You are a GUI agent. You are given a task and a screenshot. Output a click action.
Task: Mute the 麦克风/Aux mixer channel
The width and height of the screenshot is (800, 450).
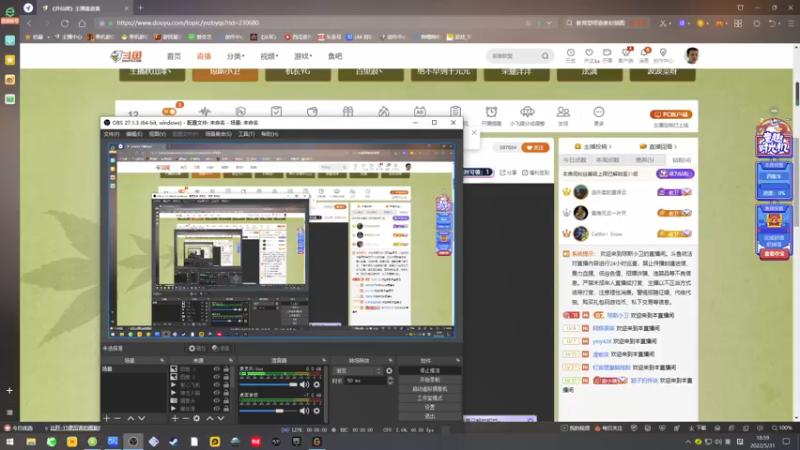[x=305, y=385]
